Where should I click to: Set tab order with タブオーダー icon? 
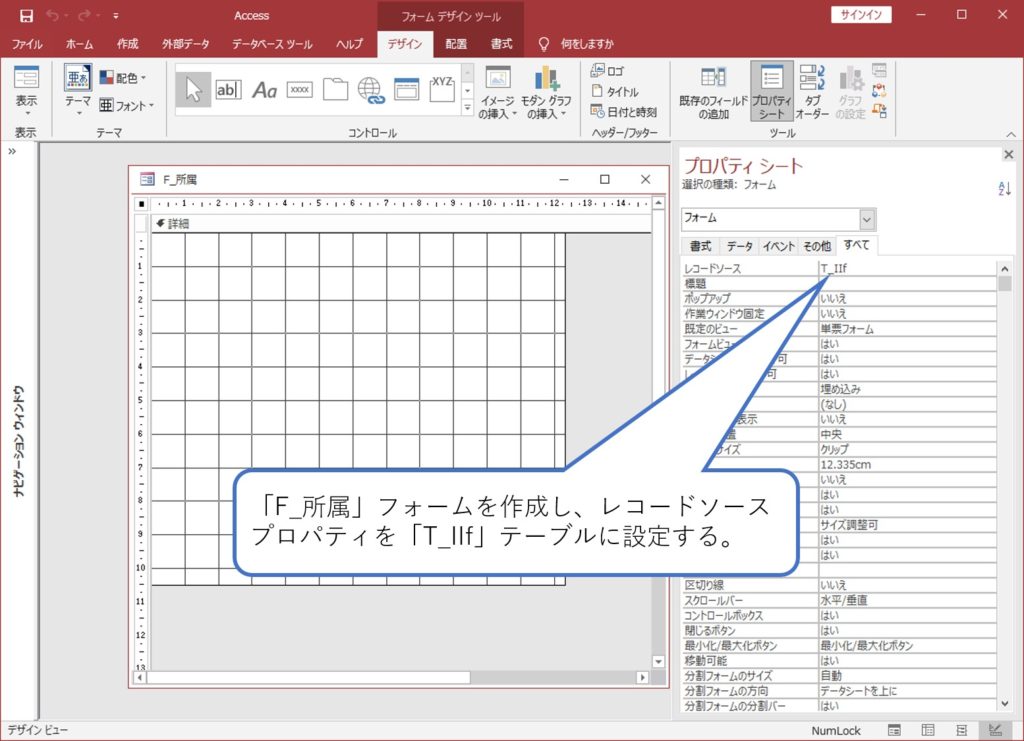pos(816,90)
